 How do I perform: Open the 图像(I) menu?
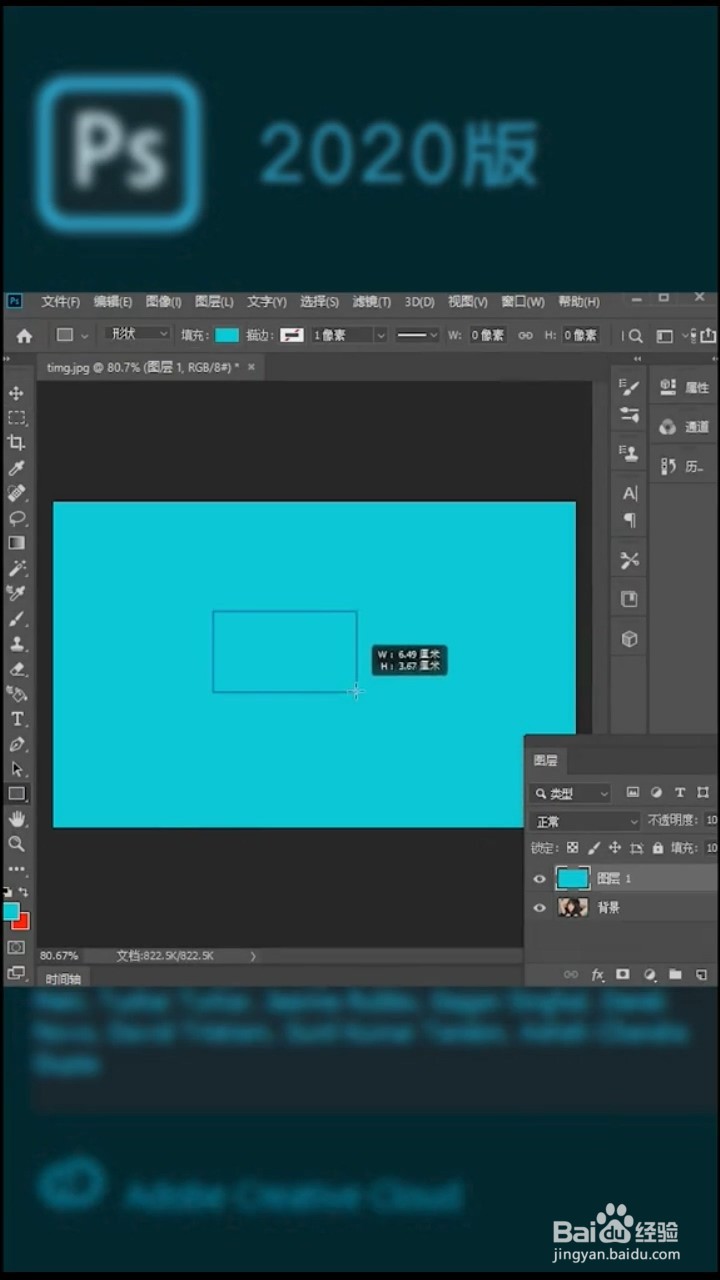(164, 302)
